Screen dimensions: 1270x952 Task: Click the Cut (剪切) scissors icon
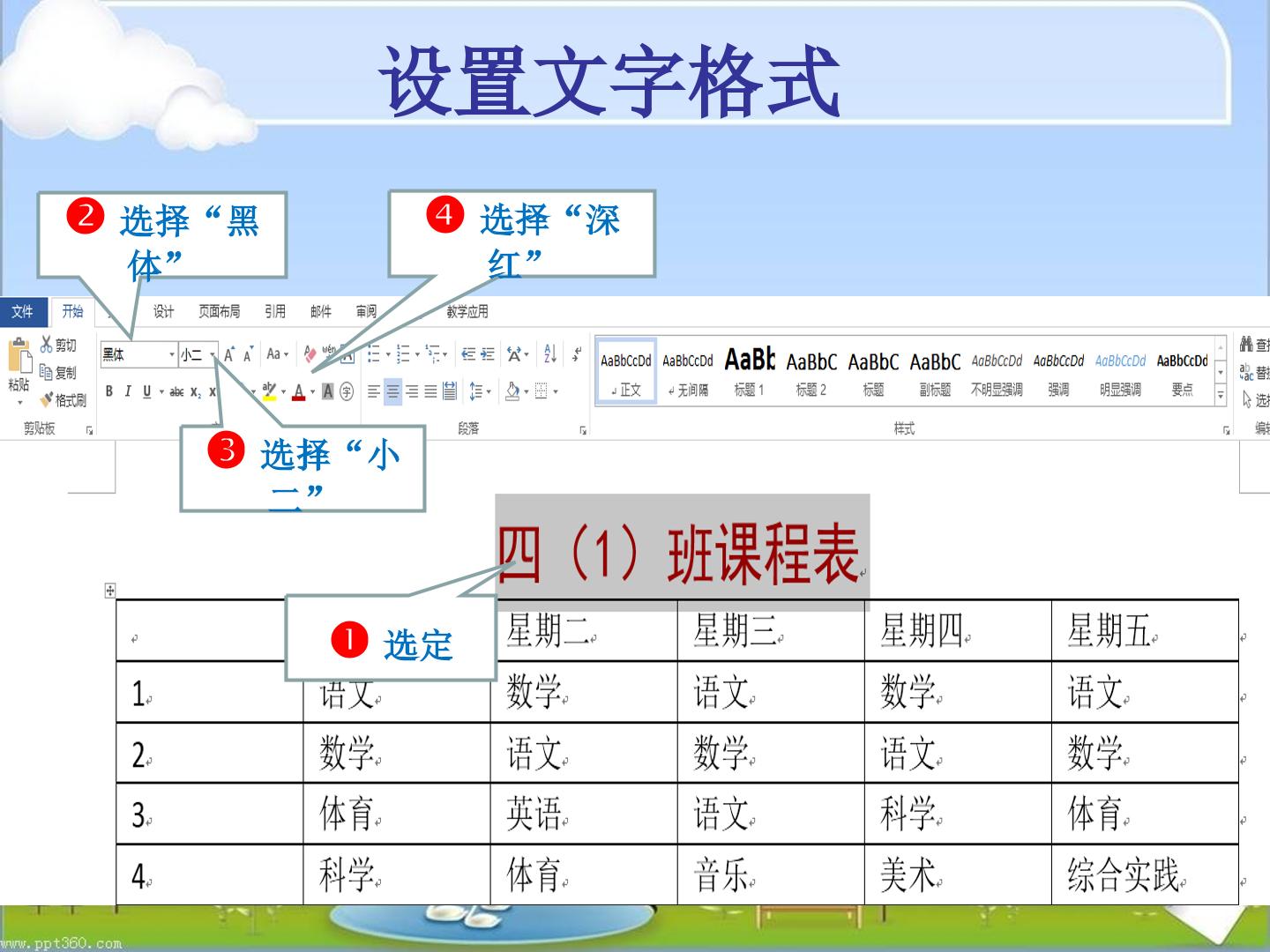(47, 345)
